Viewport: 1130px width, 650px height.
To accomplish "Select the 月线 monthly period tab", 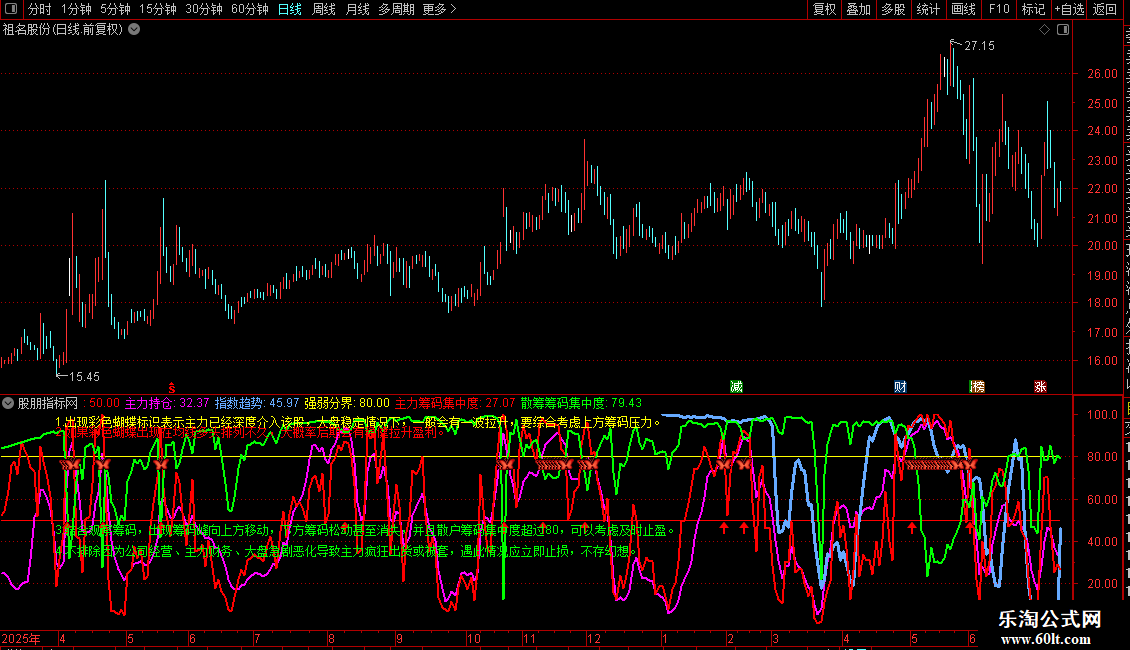I will pos(357,9).
